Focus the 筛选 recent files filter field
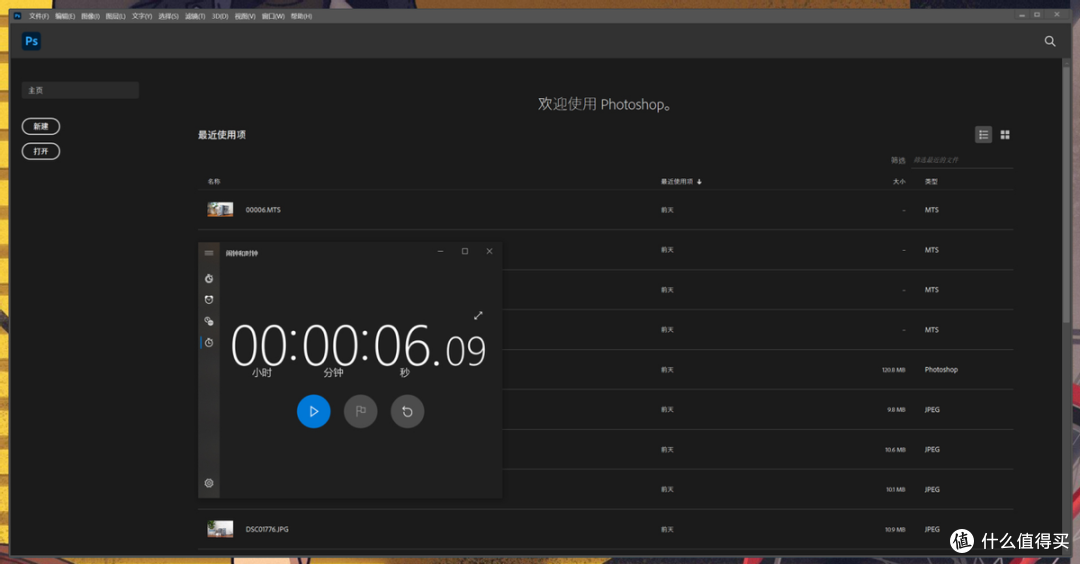The height and width of the screenshot is (564, 1080). coord(962,160)
